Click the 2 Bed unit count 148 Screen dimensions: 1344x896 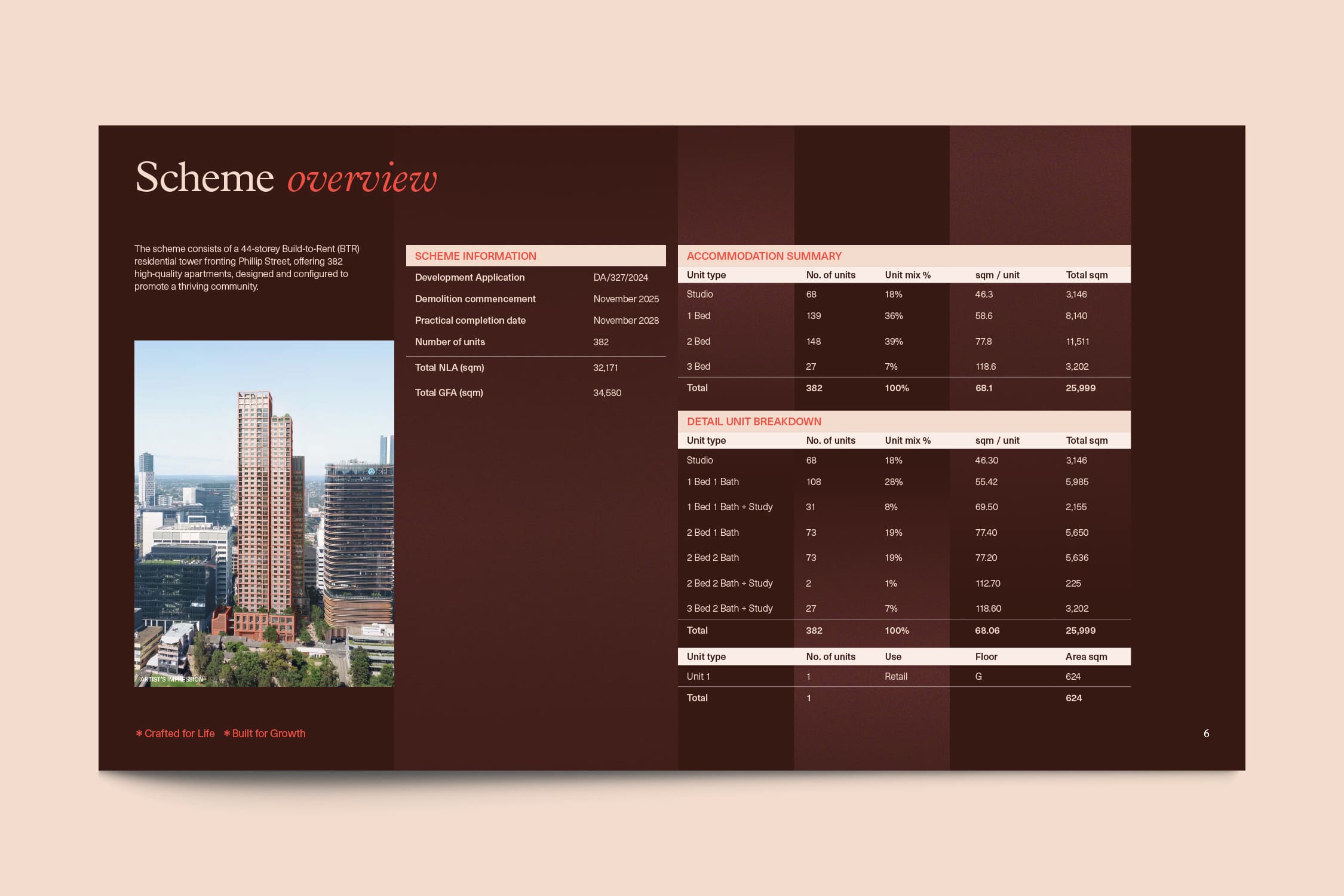coord(813,342)
